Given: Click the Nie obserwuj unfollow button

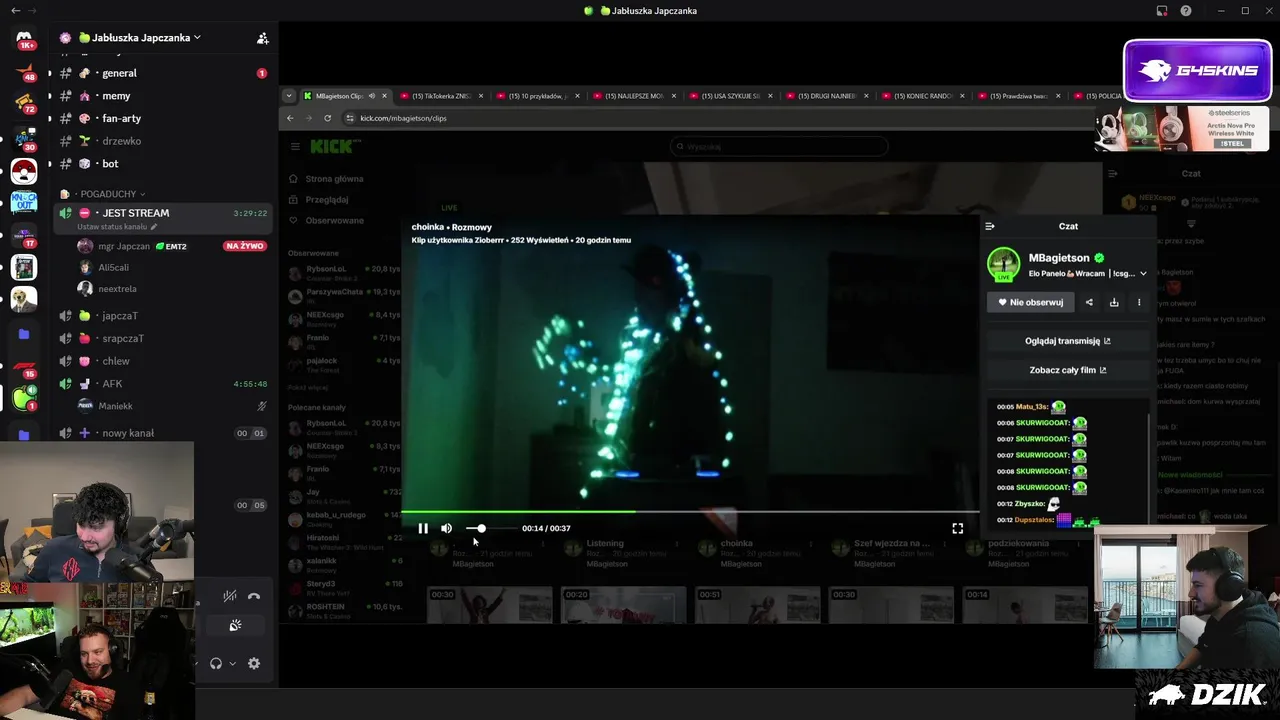Looking at the screenshot, I should [x=1030, y=302].
